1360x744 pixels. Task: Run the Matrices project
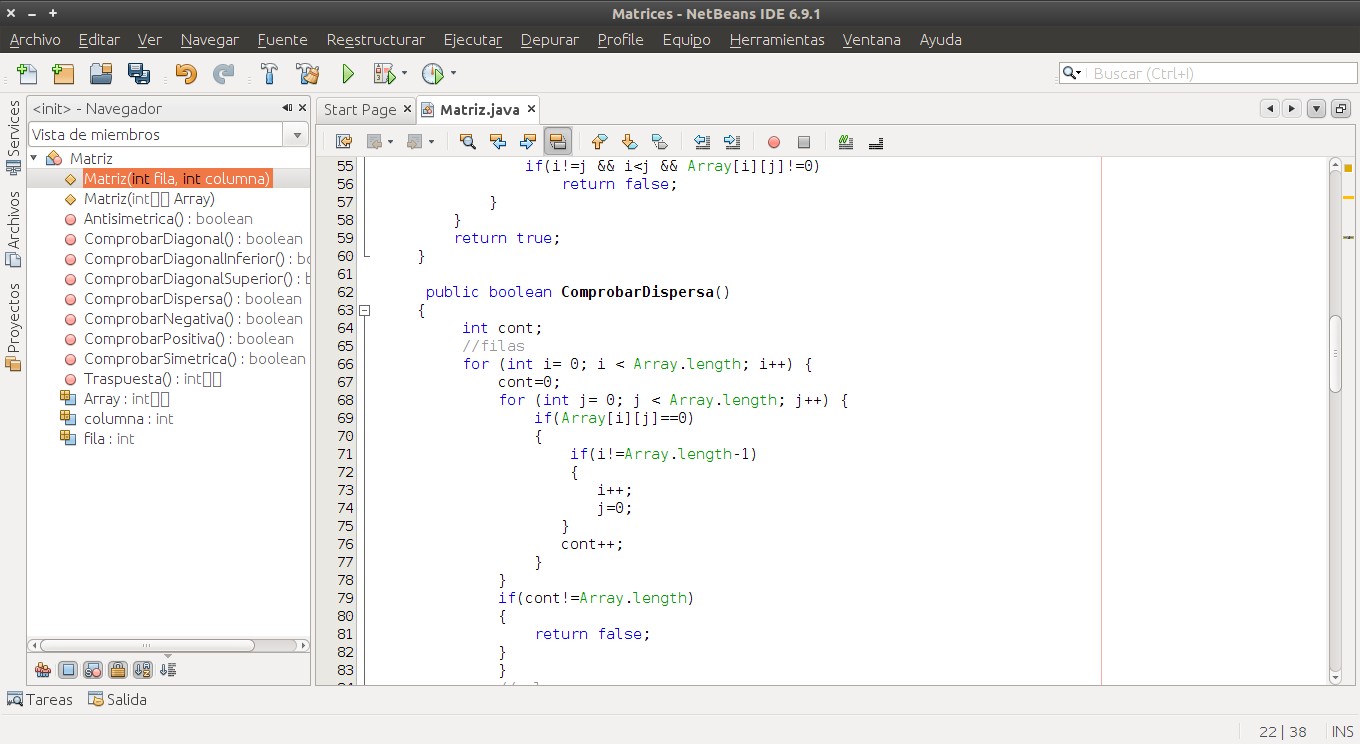point(348,73)
